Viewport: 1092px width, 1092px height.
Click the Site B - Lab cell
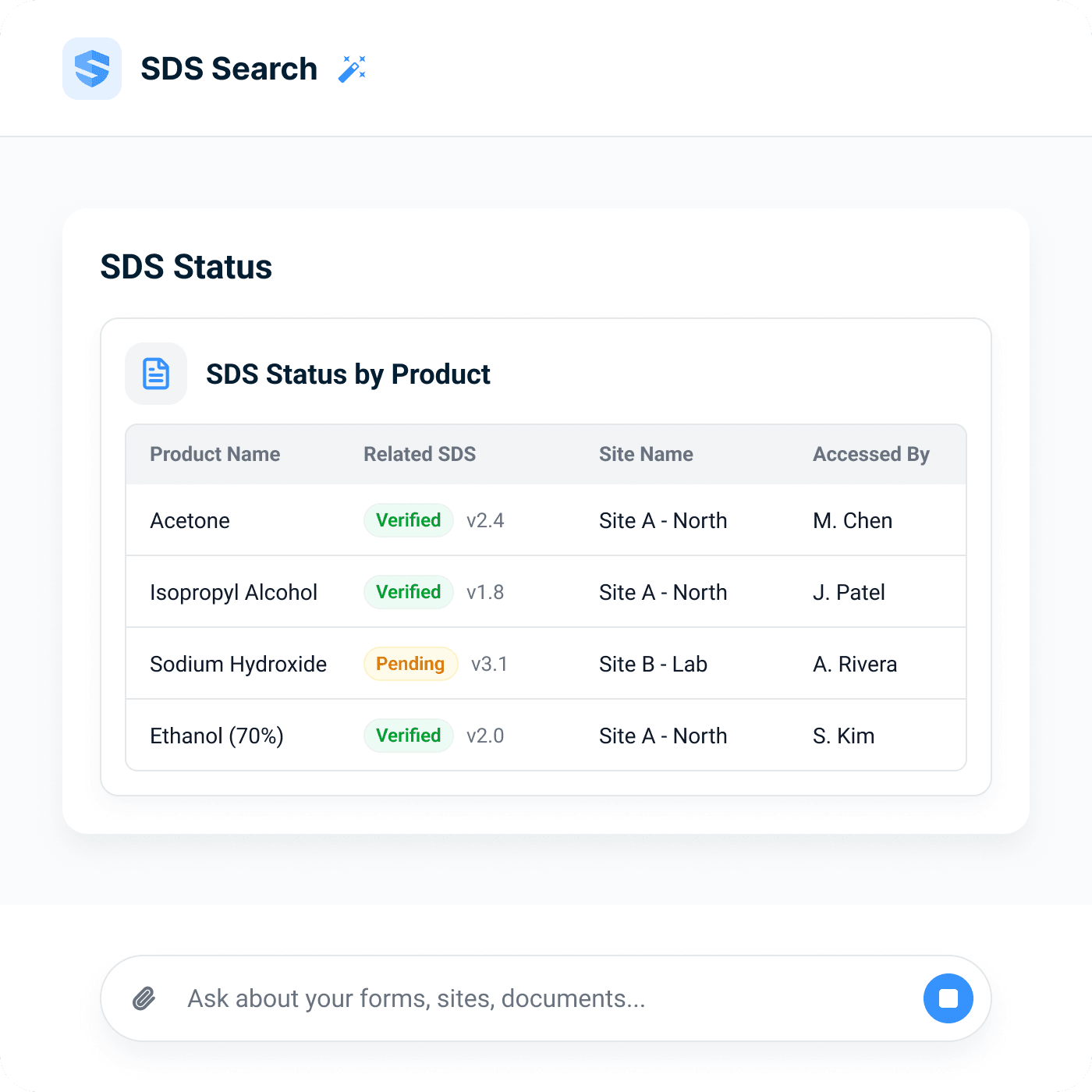[653, 664]
